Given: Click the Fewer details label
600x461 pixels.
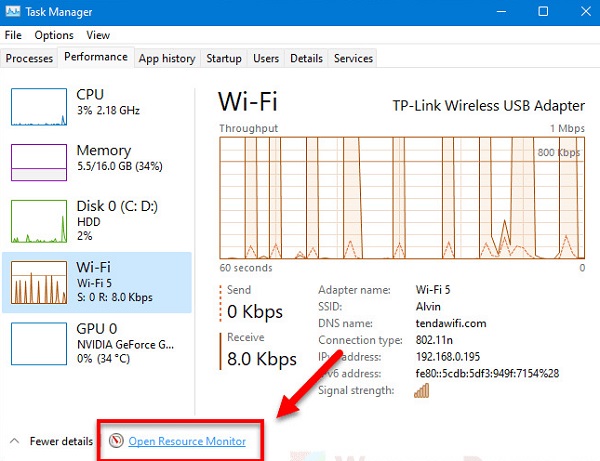Looking at the screenshot, I should 61,441.
